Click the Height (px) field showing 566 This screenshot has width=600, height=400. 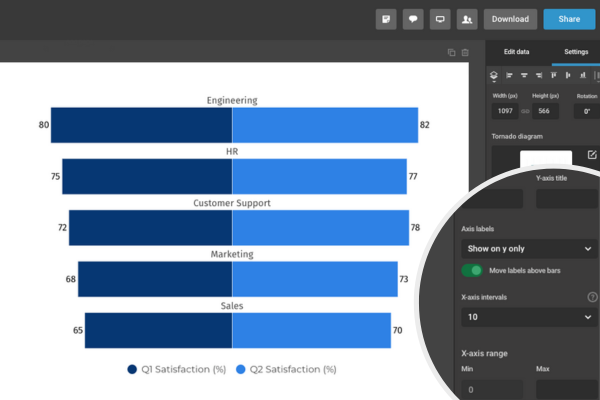[545, 111]
